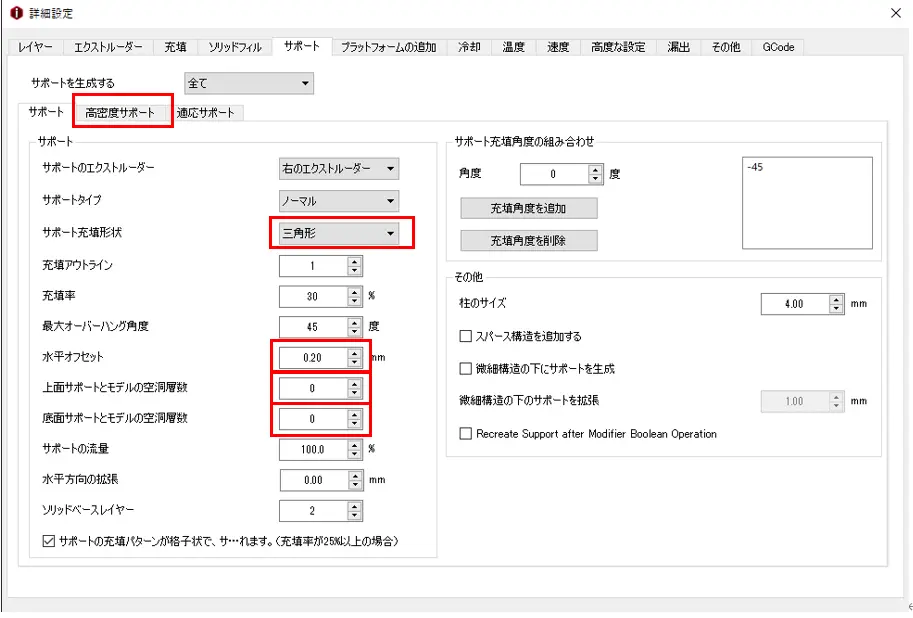Uncheck the サポートの充填パターンが格子状 checkbox

[x=49, y=541]
